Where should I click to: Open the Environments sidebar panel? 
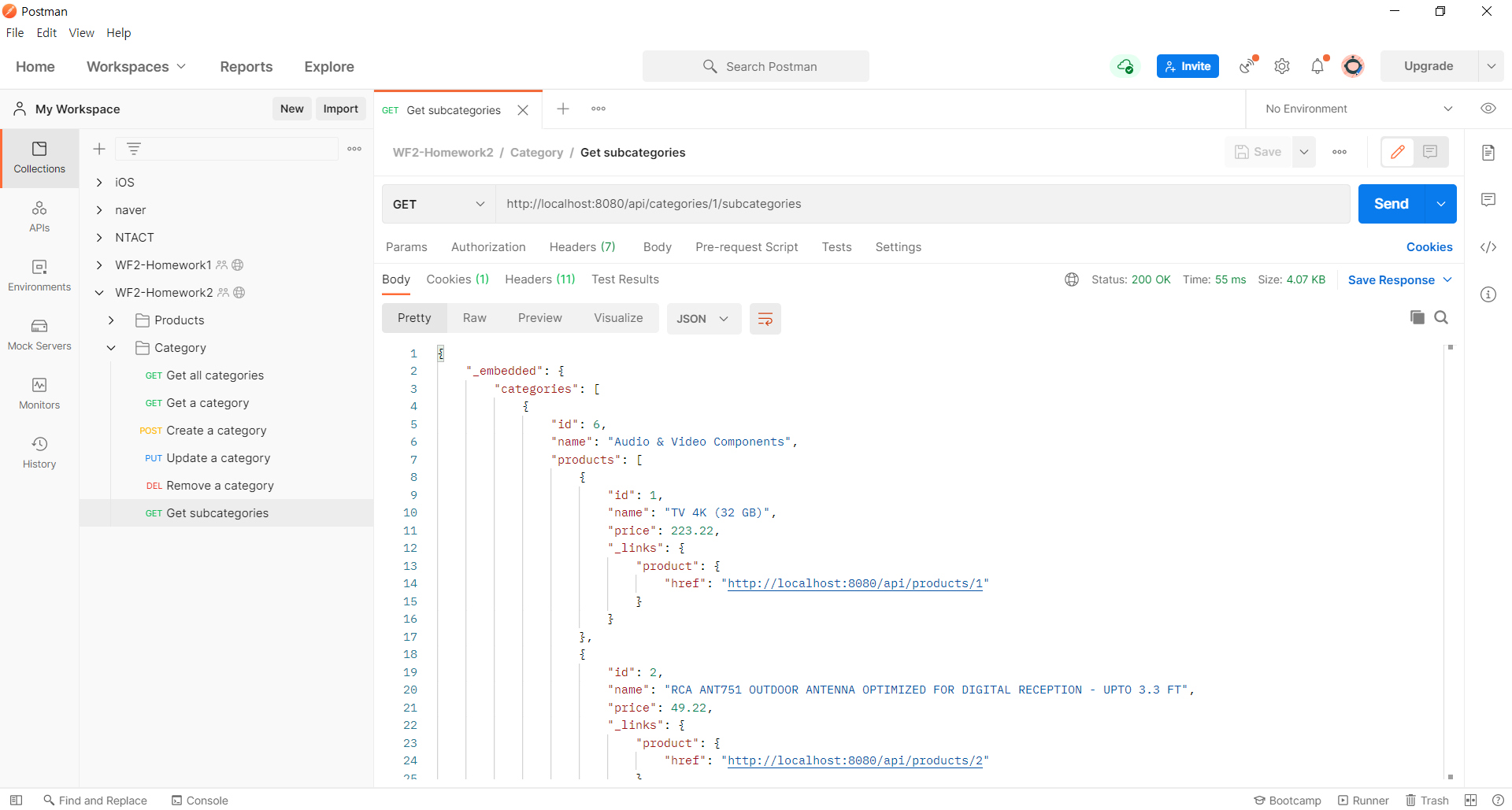(x=39, y=276)
